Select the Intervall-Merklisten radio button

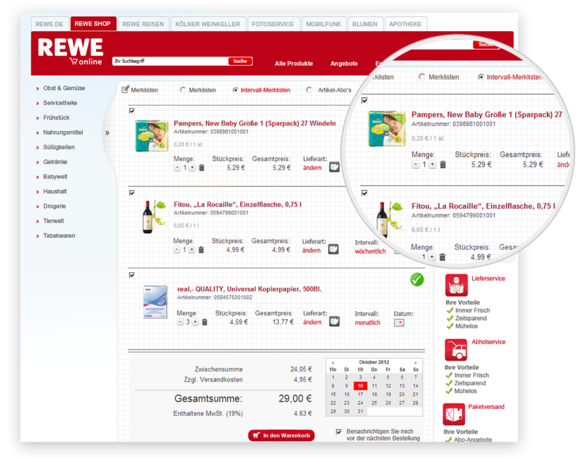[235, 90]
